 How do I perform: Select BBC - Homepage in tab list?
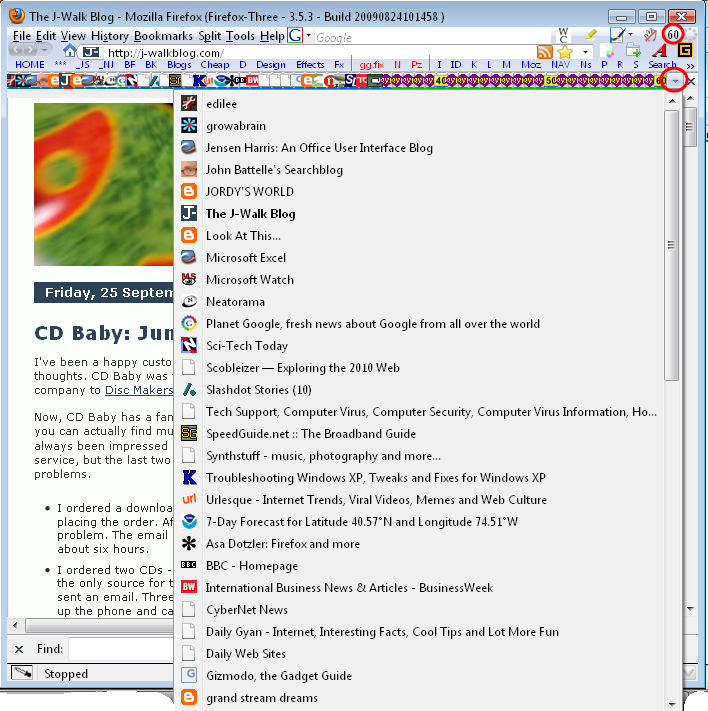(419, 566)
